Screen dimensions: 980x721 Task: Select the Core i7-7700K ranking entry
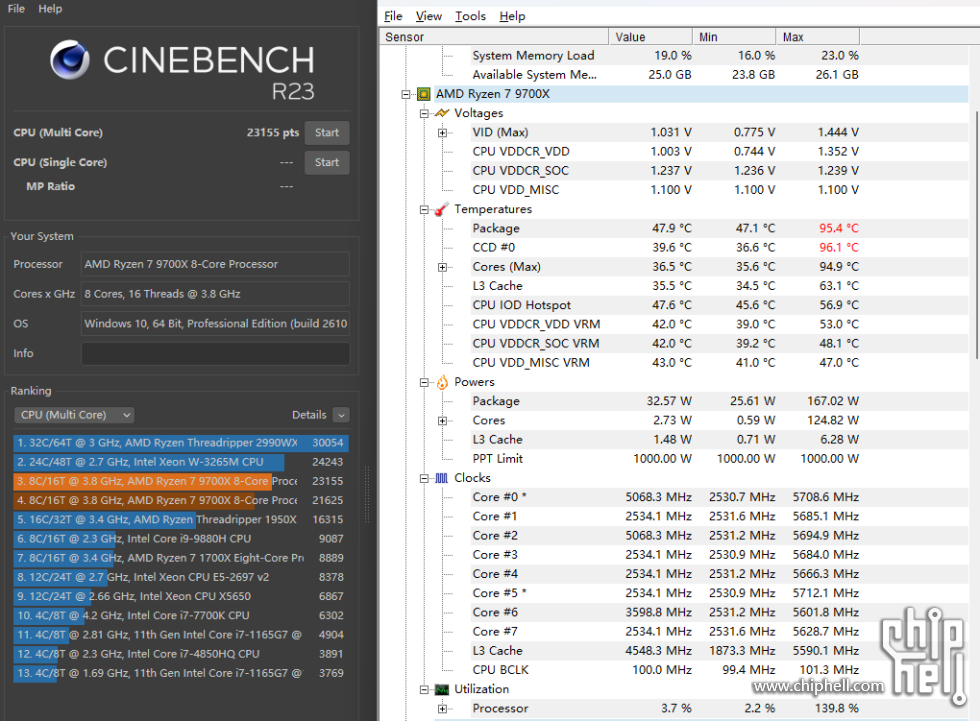181,616
